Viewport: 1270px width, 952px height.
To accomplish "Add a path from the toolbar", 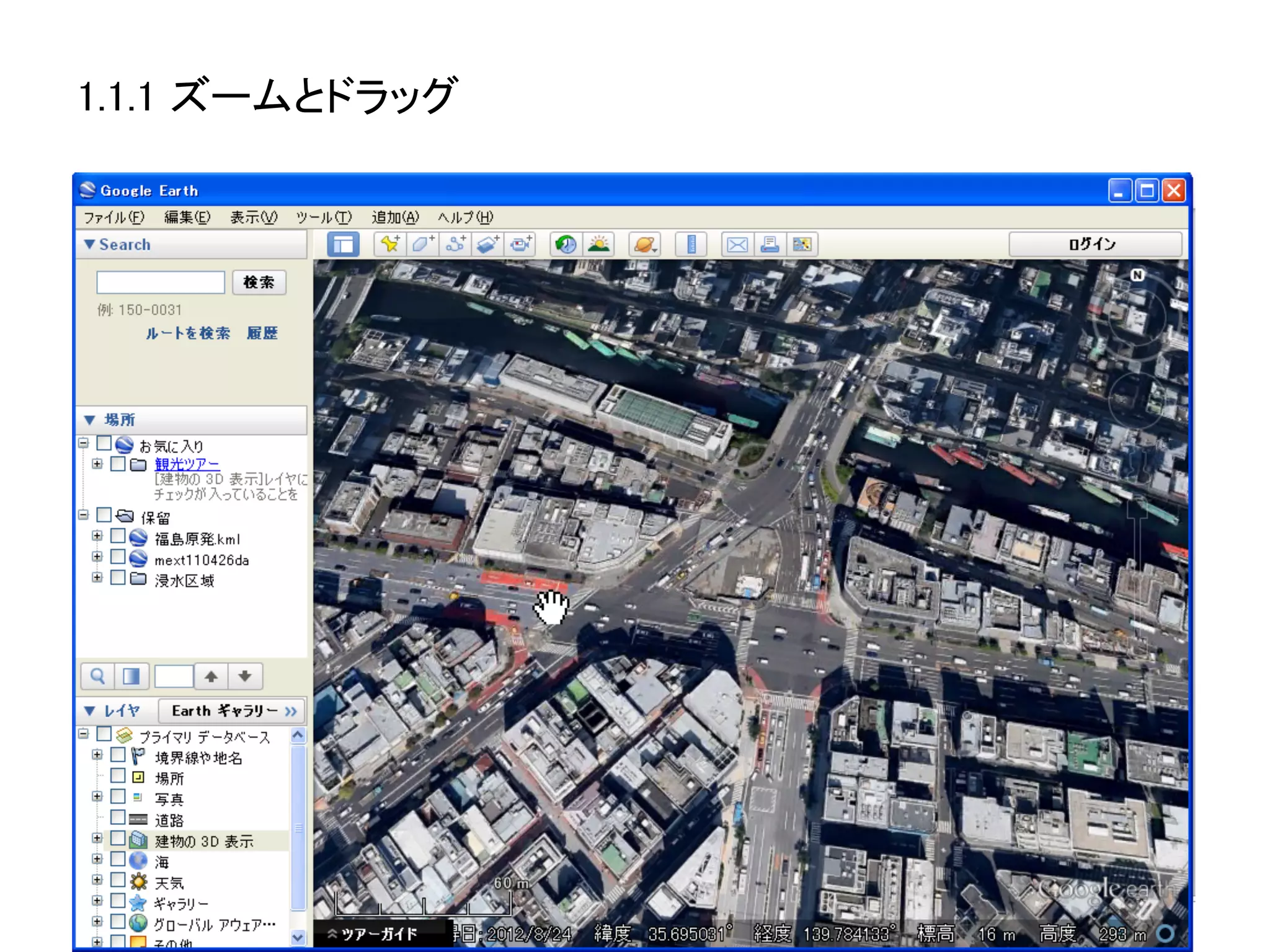I will pyautogui.click(x=456, y=244).
